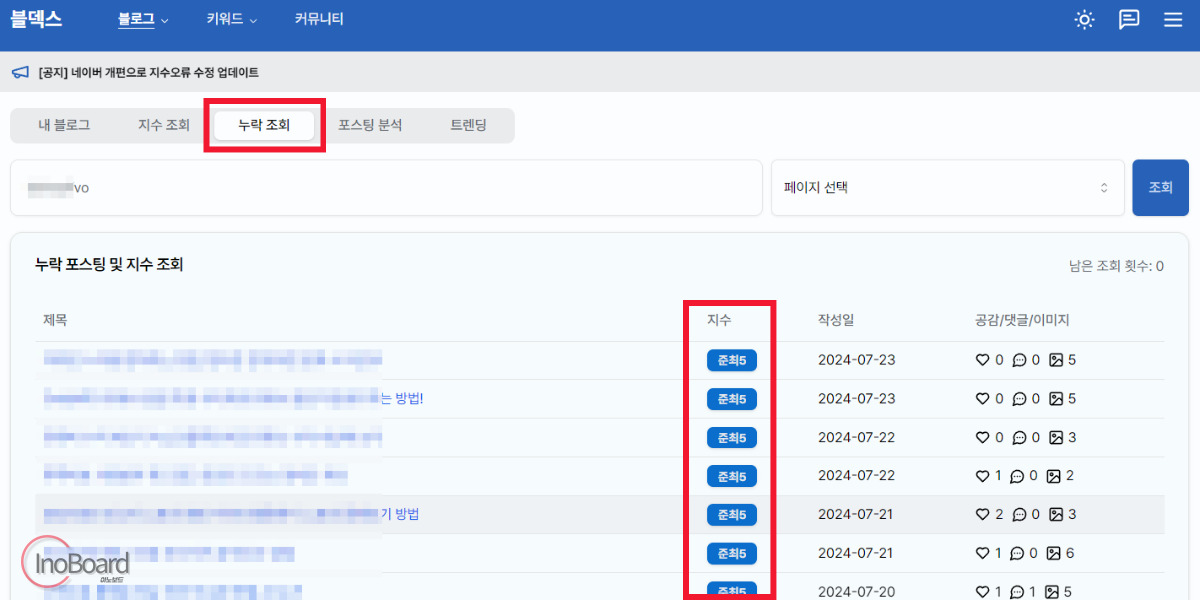Switch to the 지수 조회 tab
Image resolution: width=1200 pixels, height=600 pixels.
click(x=164, y=125)
